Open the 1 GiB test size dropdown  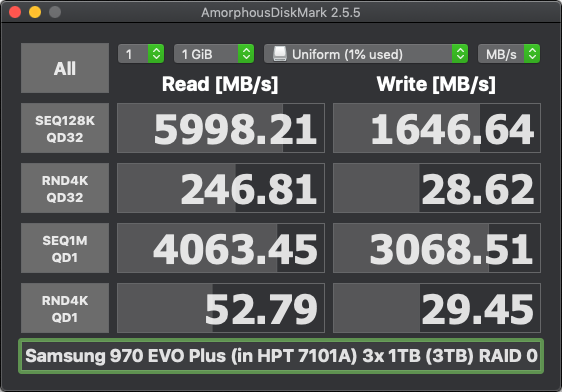click(214, 54)
